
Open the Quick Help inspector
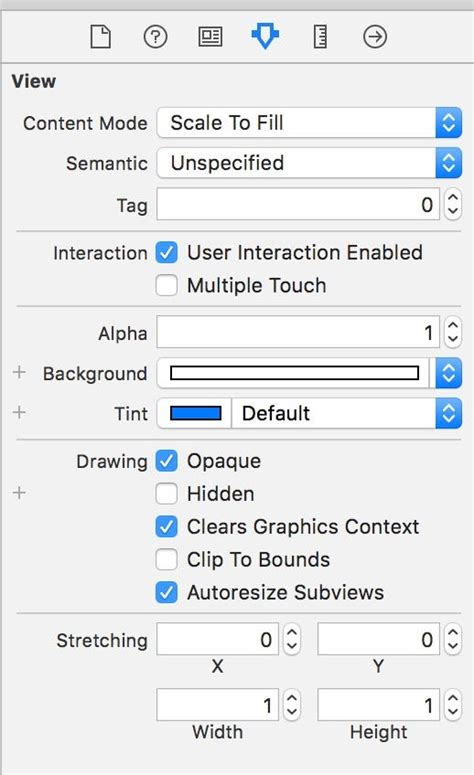[x=155, y=37]
